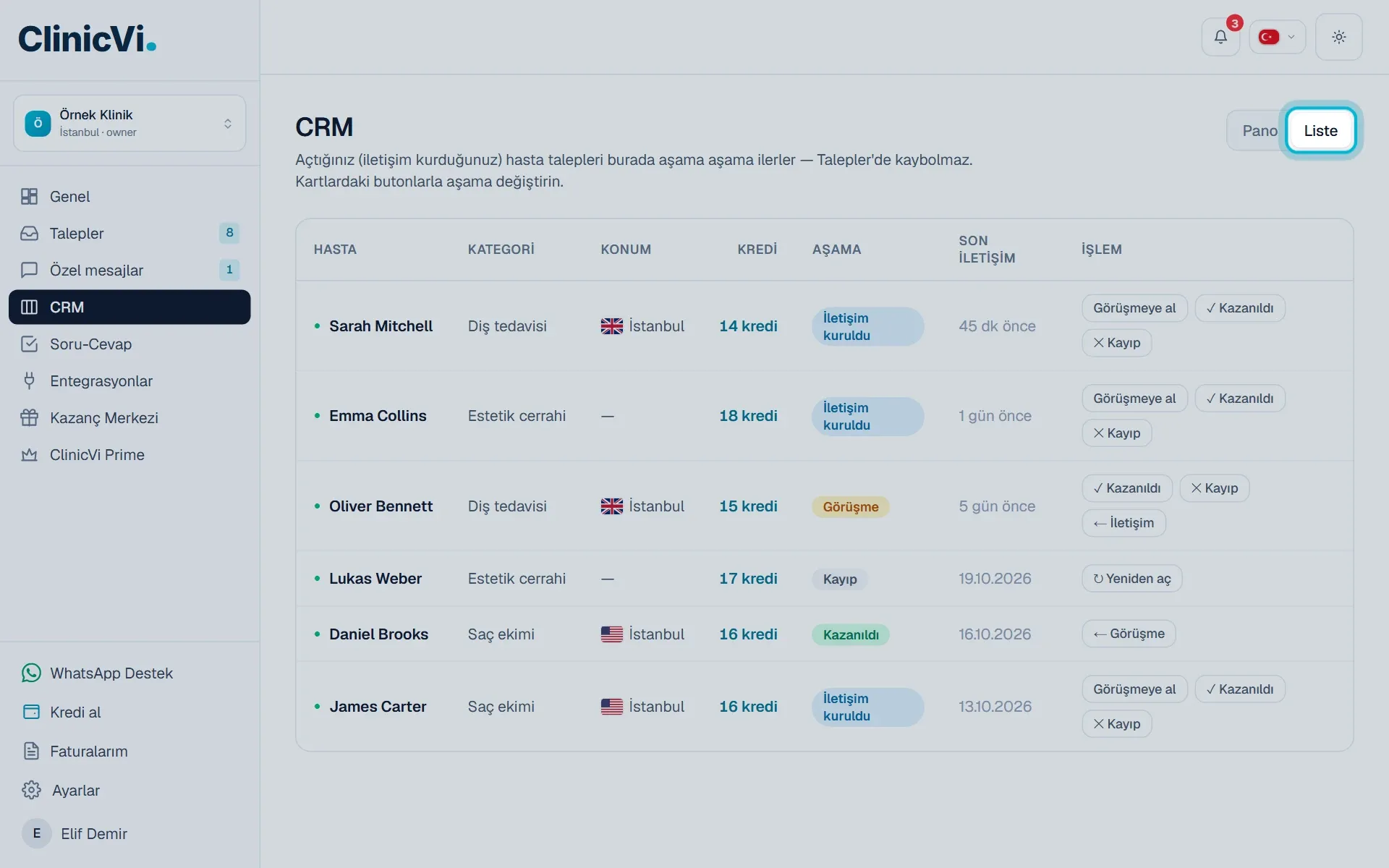This screenshot has height=868, width=1389.
Task: Click the ClinicVi Prime crown icon
Action: [29, 454]
